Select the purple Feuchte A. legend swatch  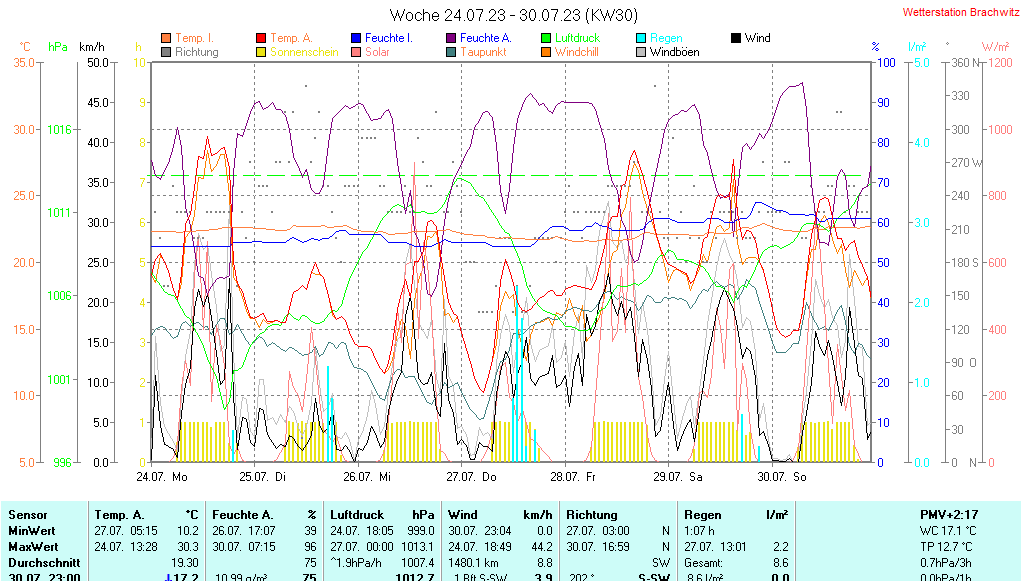pyautogui.click(x=451, y=38)
